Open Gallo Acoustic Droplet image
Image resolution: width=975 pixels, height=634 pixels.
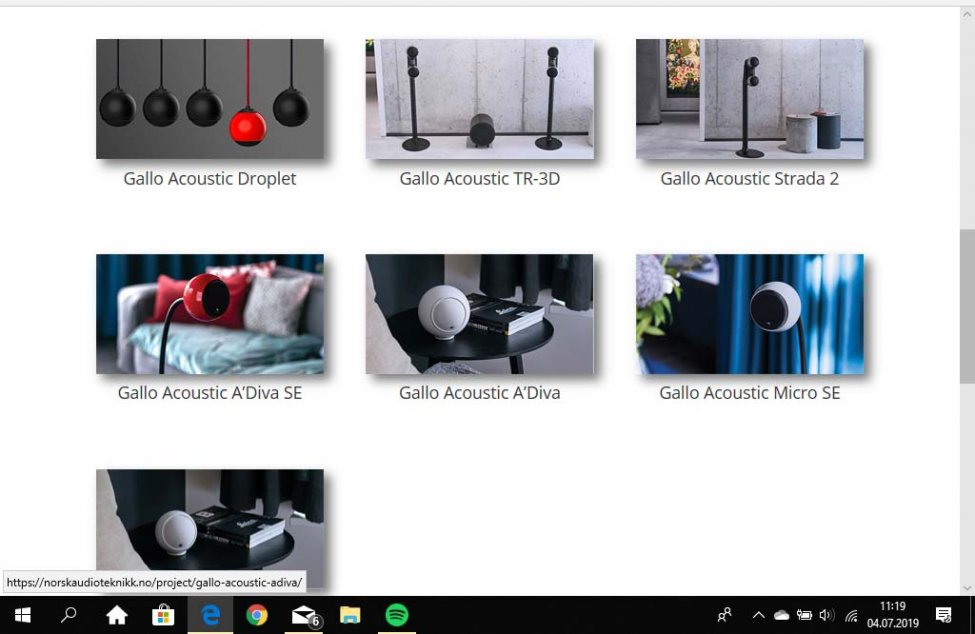point(210,99)
